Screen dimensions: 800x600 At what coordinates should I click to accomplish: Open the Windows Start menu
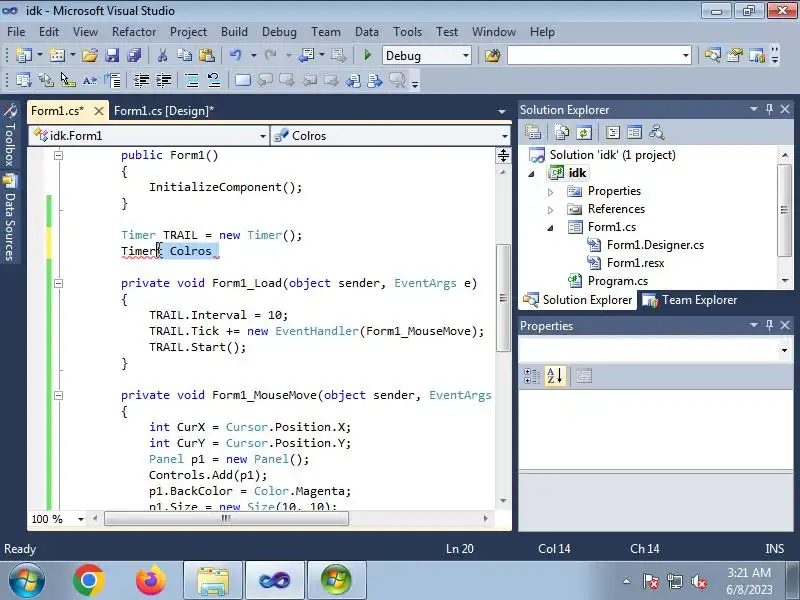[27, 581]
